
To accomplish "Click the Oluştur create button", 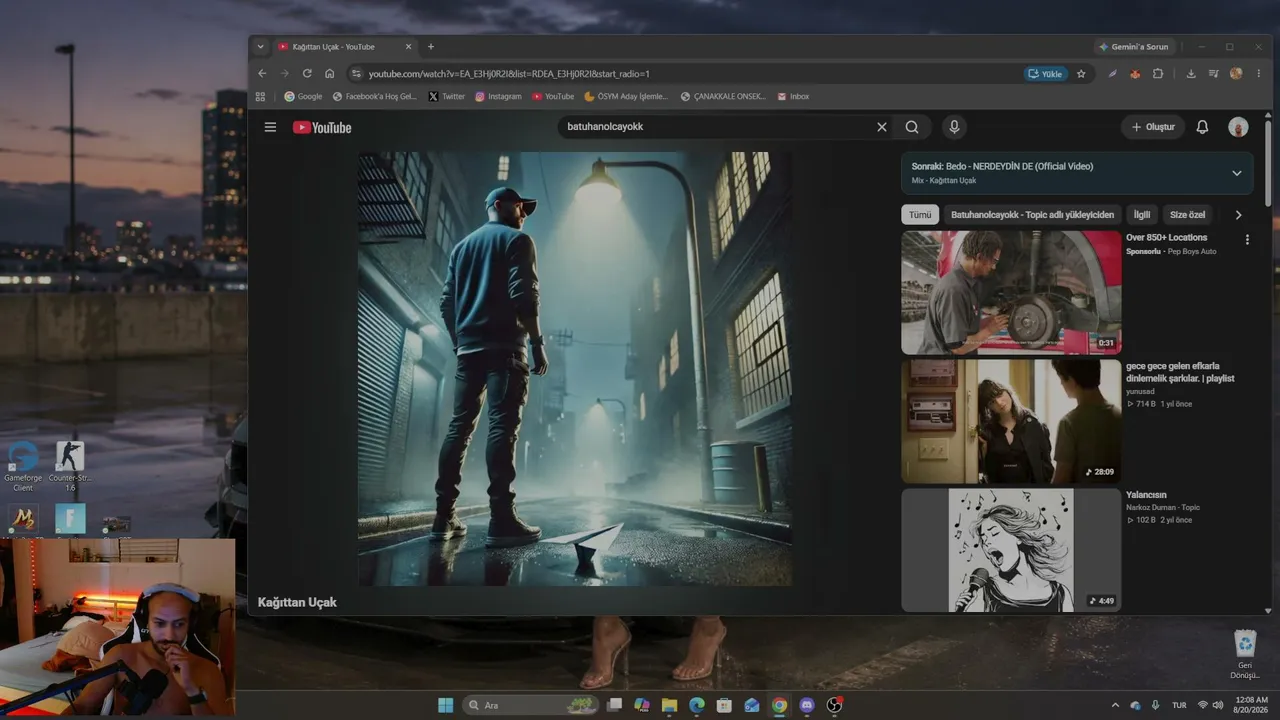I will 1153,127.
